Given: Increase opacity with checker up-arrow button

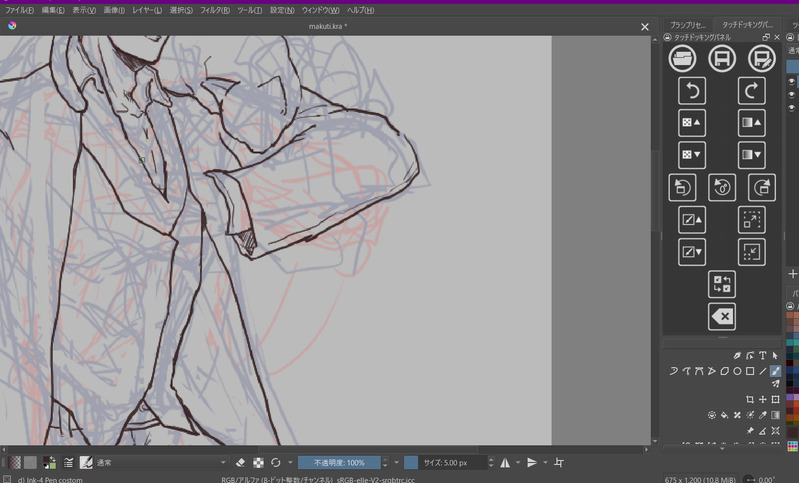Looking at the screenshot, I should pyautogui.click(x=692, y=123).
